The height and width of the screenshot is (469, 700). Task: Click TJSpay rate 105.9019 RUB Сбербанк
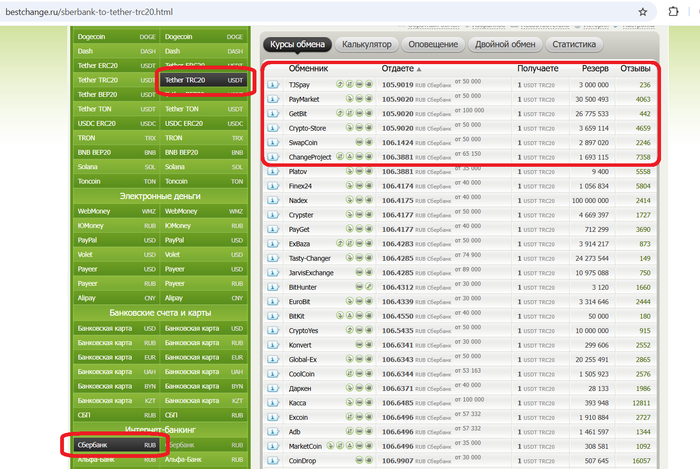pos(416,85)
